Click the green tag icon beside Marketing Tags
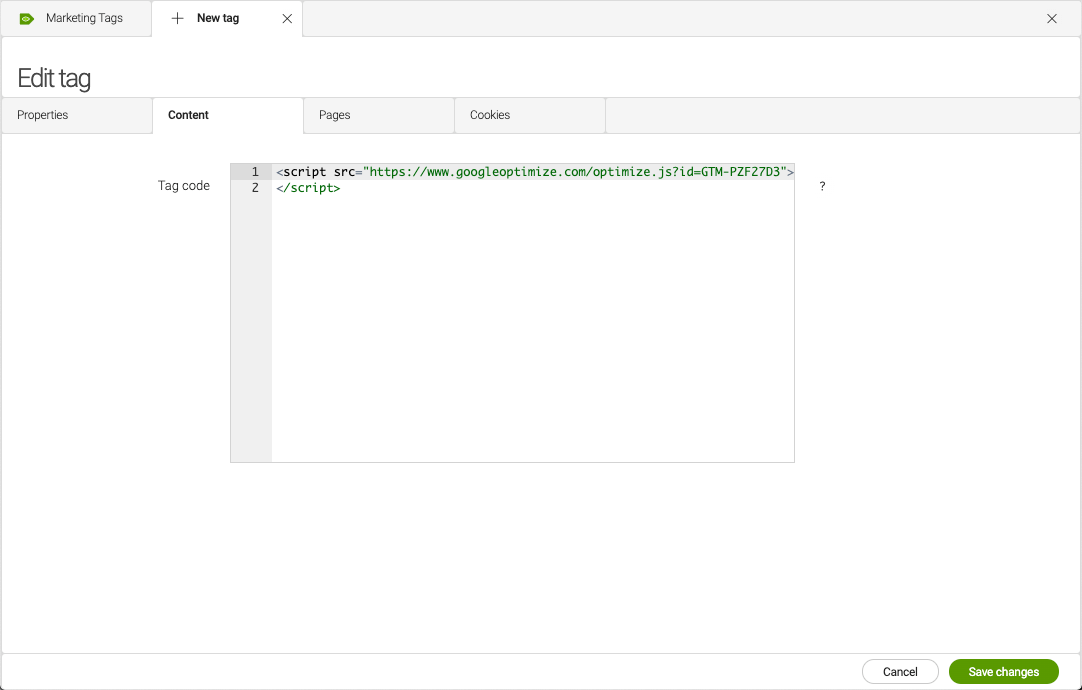1082x690 pixels. [25, 18]
